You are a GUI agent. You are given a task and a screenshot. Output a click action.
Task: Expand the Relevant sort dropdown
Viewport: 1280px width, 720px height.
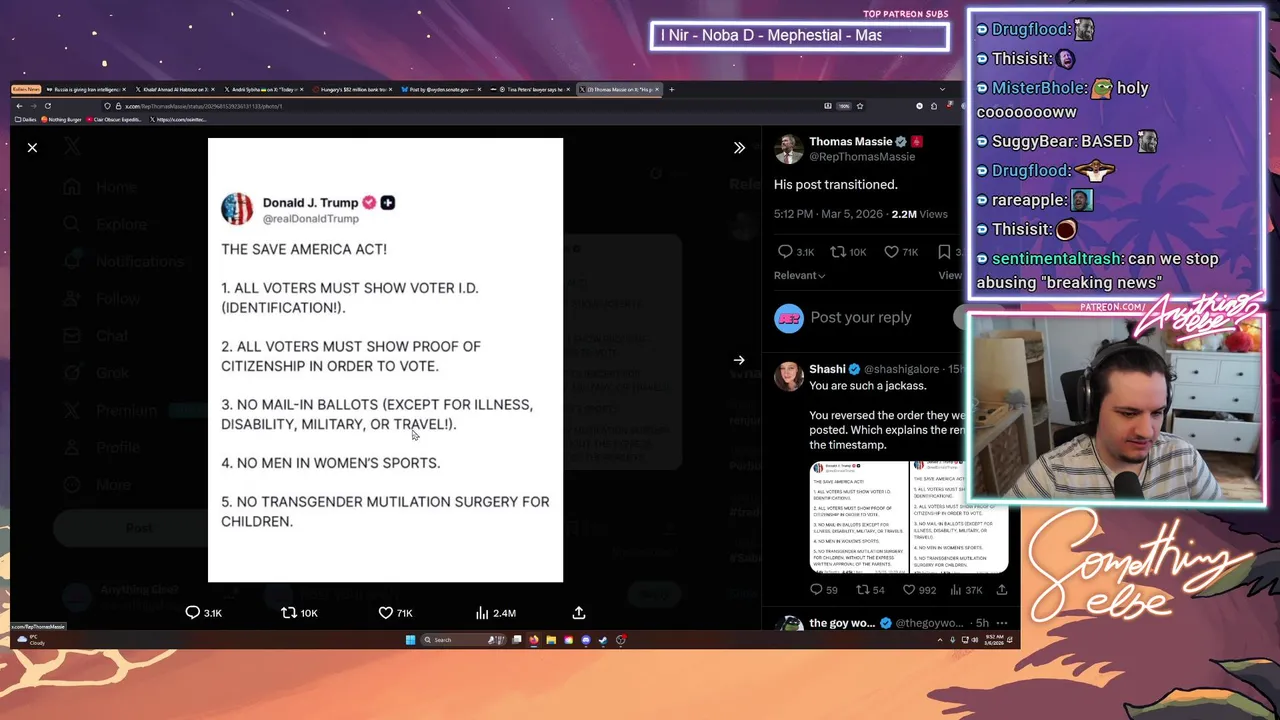(x=800, y=275)
